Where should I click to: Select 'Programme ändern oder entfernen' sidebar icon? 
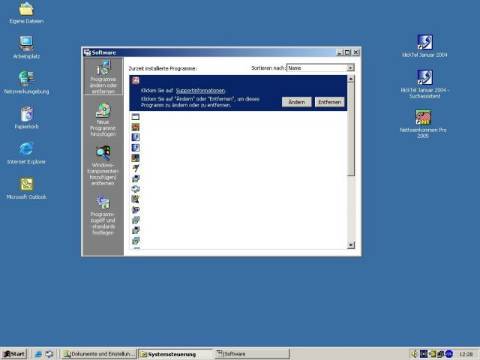pyautogui.click(x=103, y=77)
